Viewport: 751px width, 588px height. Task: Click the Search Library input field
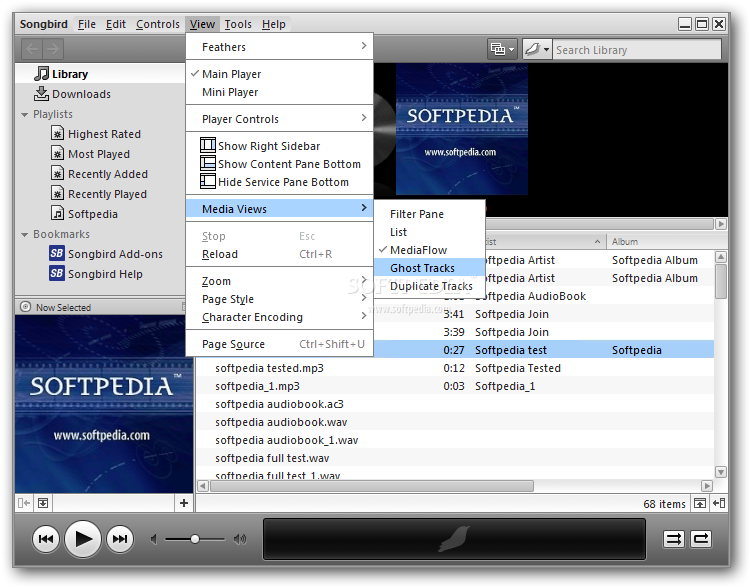tap(637, 49)
